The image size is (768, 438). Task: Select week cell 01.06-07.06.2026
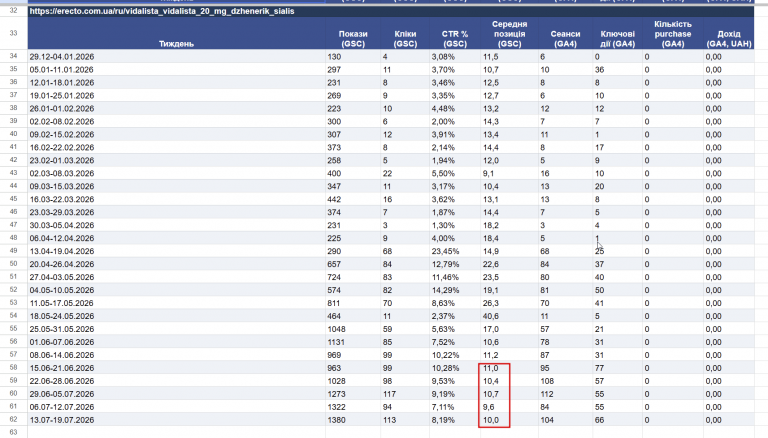click(x=176, y=342)
